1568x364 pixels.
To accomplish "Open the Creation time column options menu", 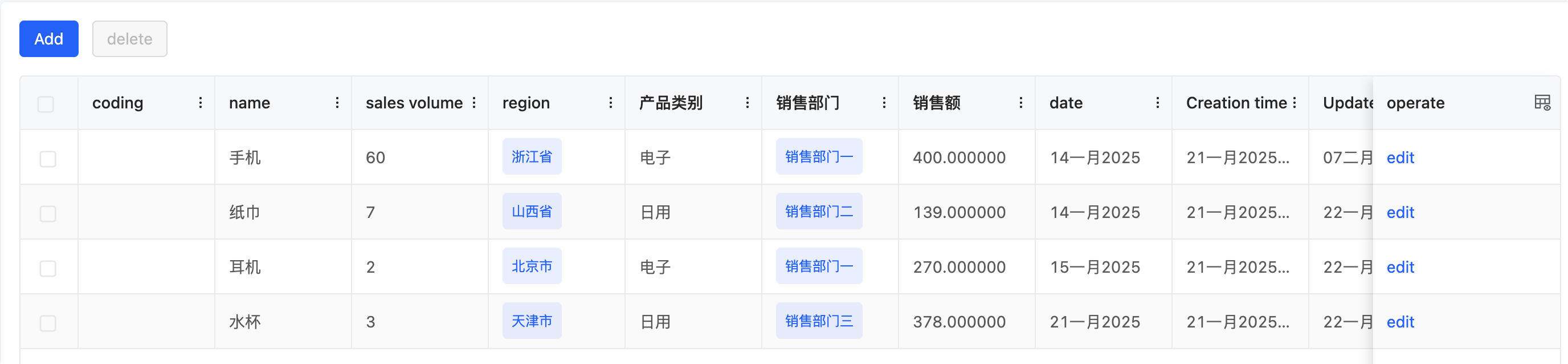I will pyautogui.click(x=1295, y=103).
